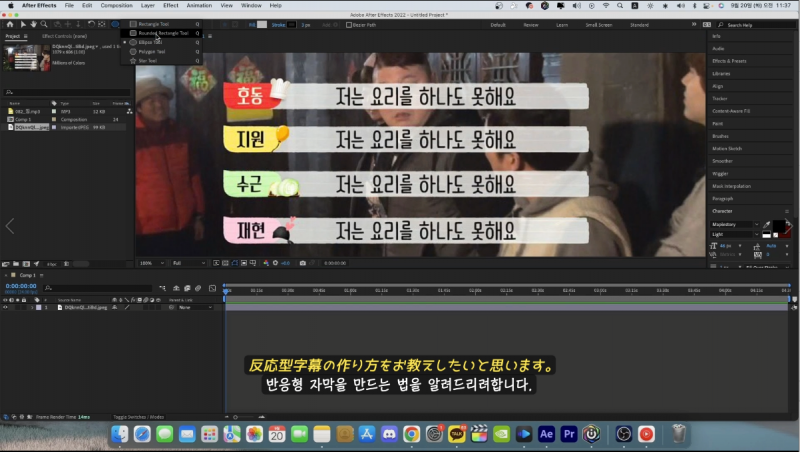The width and height of the screenshot is (800, 452).
Task: Open the Composition menu
Action: 116,5
